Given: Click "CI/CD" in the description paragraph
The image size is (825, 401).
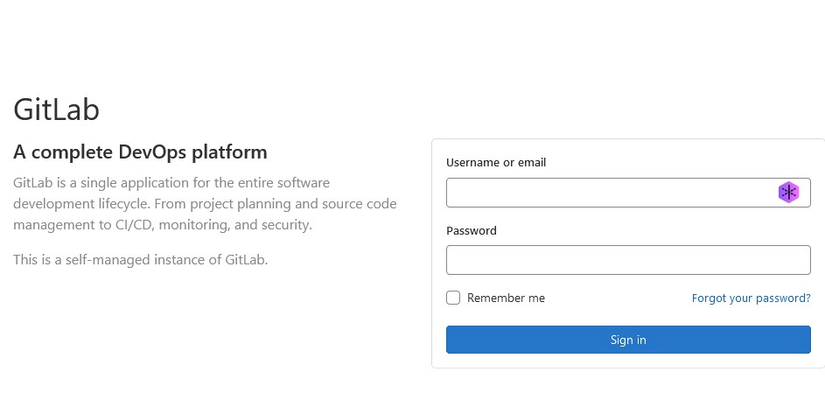Looking at the screenshot, I should [131, 225].
